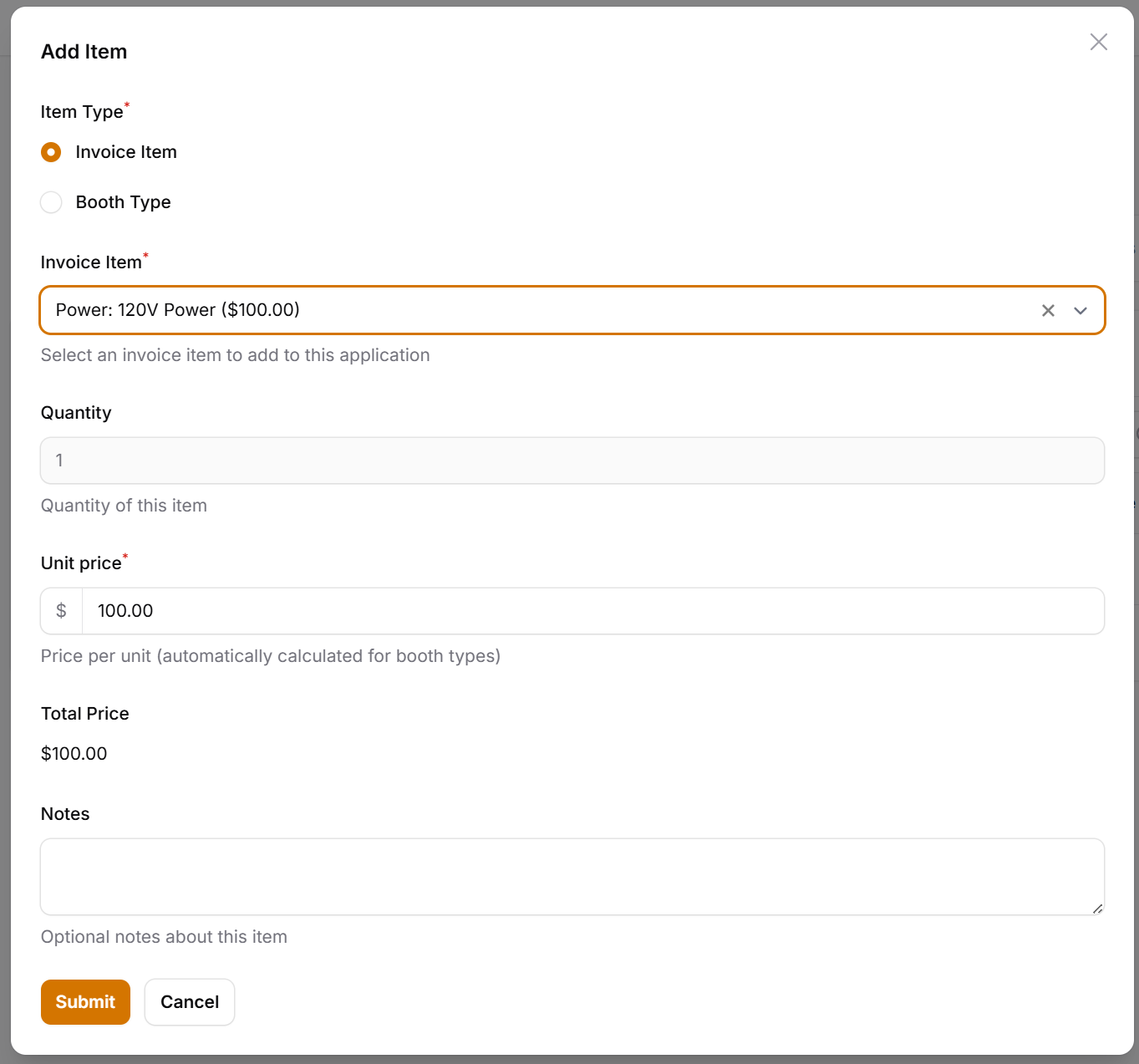Expand the Invoice Item dropdown chevron
Image resolution: width=1139 pixels, height=1064 pixels.
[x=1081, y=311]
